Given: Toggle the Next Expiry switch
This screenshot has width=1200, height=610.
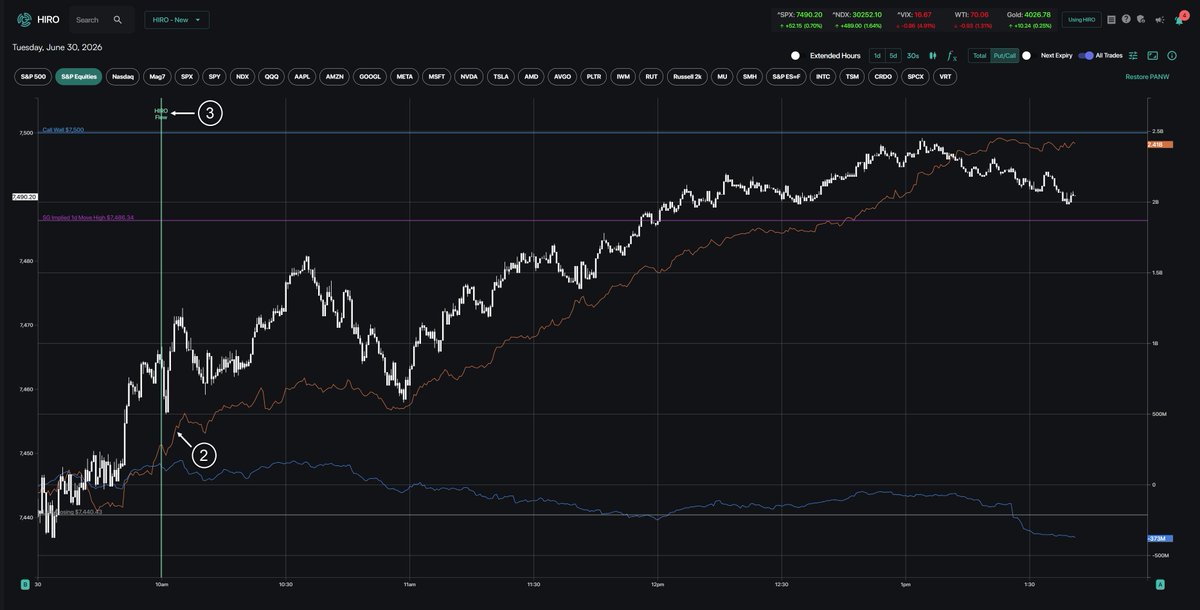Looking at the screenshot, I should point(1027,56).
